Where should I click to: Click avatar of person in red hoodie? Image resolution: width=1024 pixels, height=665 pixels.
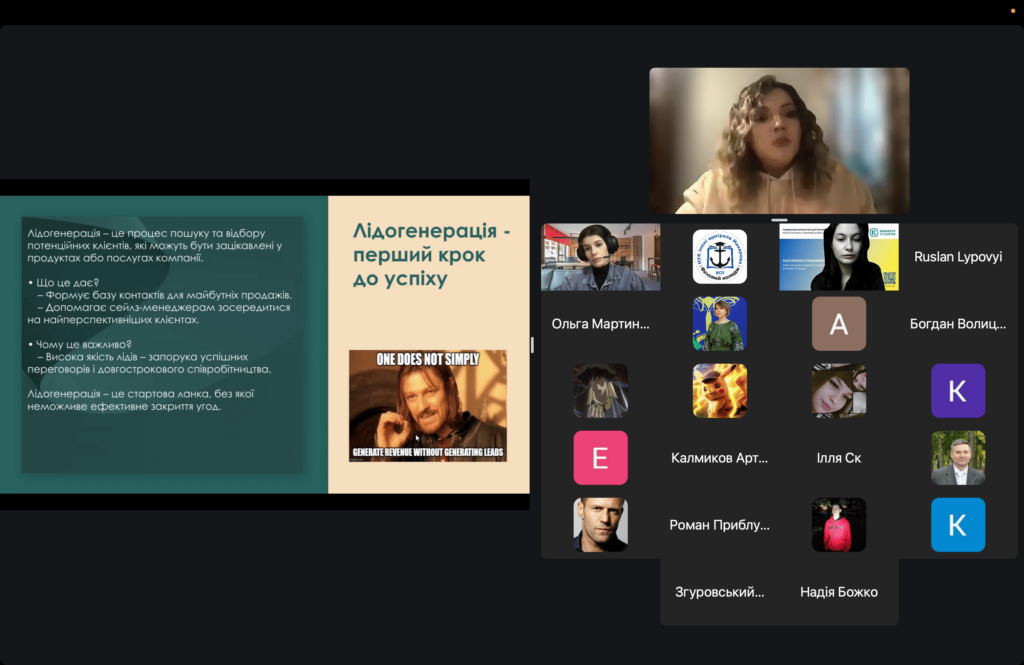(x=839, y=525)
